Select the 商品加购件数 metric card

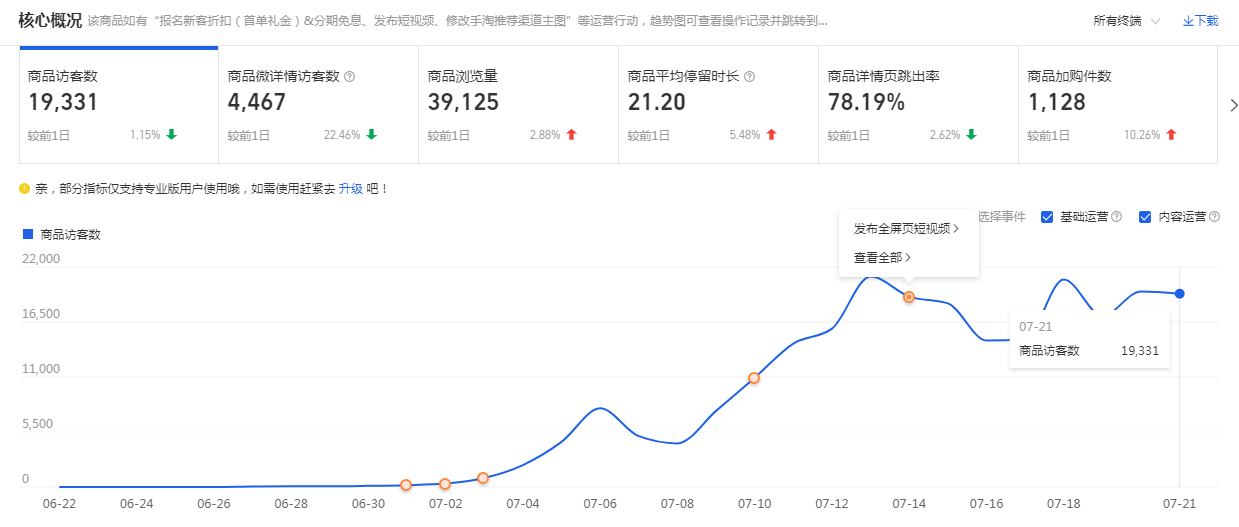tap(1118, 105)
